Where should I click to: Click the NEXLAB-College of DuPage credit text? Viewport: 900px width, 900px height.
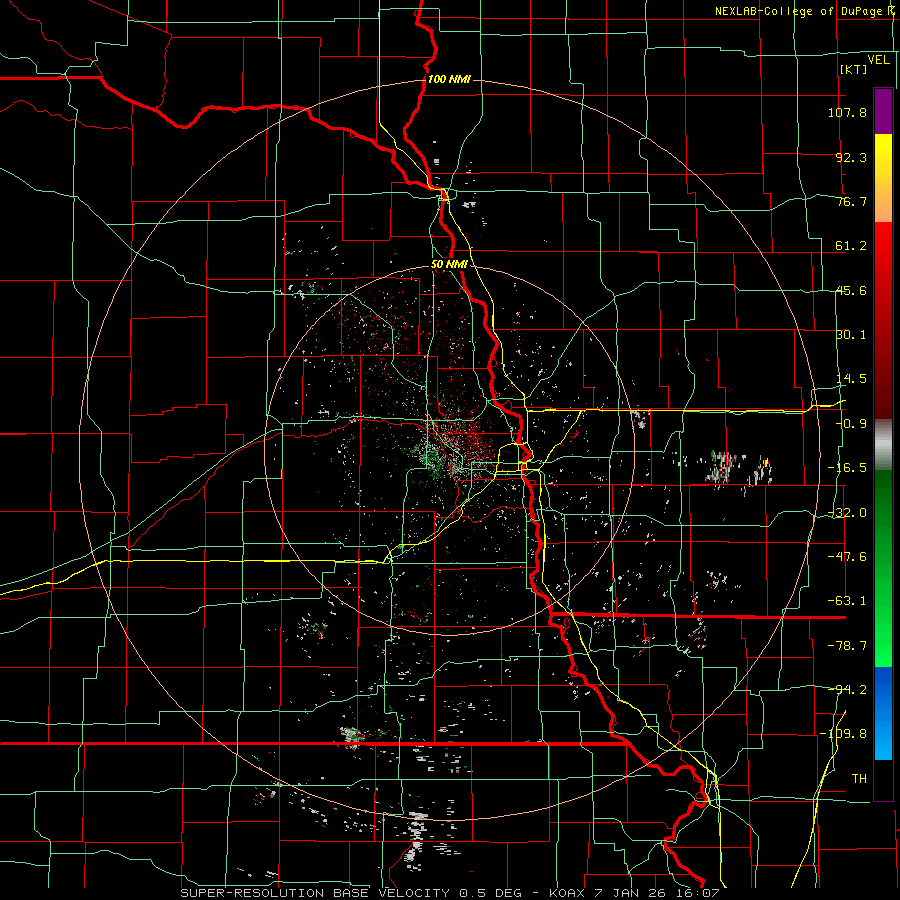coord(798,11)
